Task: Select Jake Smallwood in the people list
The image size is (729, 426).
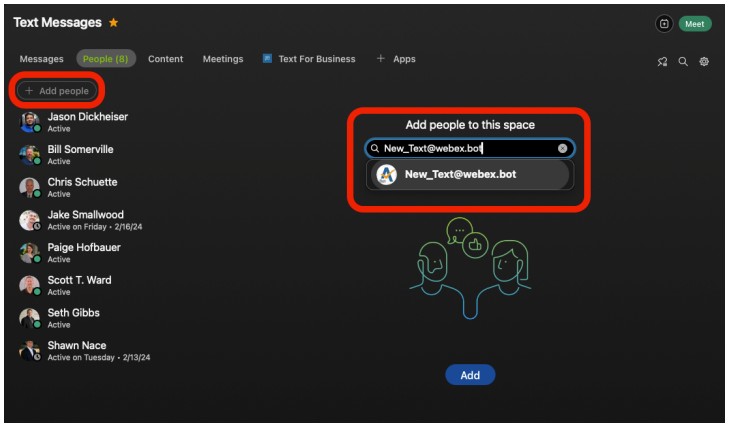Action: (84, 220)
